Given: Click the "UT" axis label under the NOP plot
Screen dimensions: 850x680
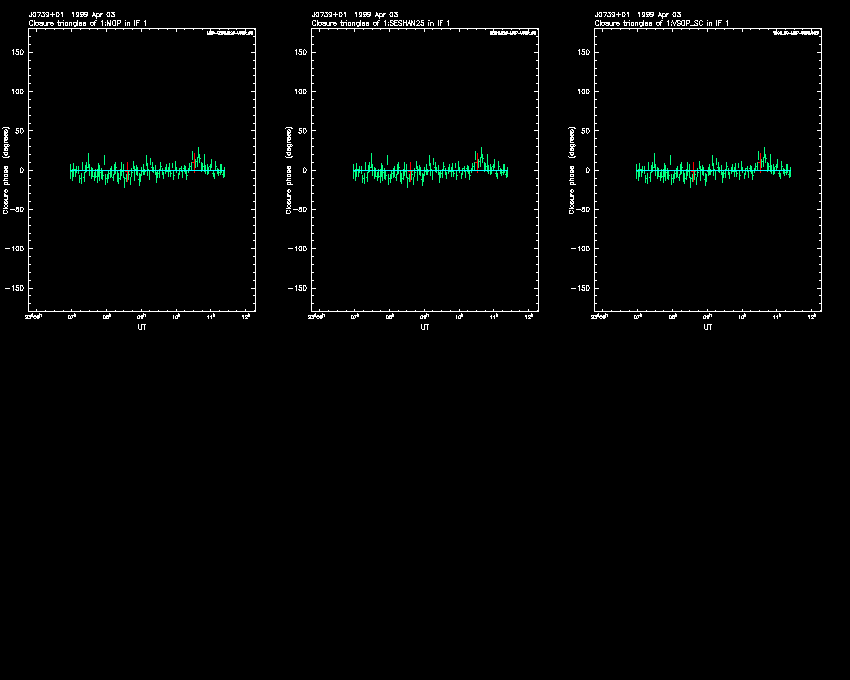Looking at the screenshot, I should click(x=142, y=327).
